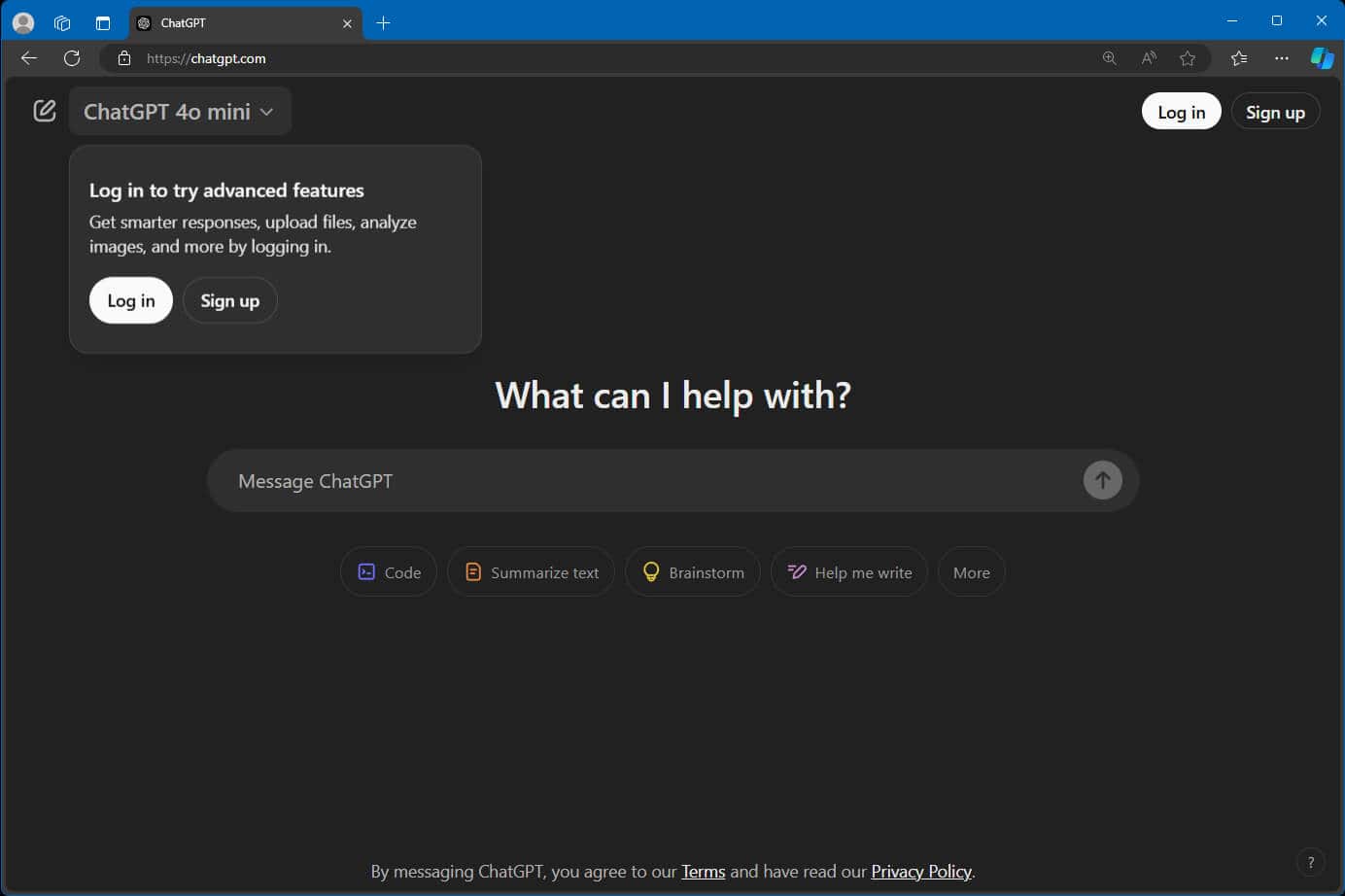The width and height of the screenshot is (1345, 896).
Task: Click the new chat pencil icon
Action: click(x=45, y=111)
